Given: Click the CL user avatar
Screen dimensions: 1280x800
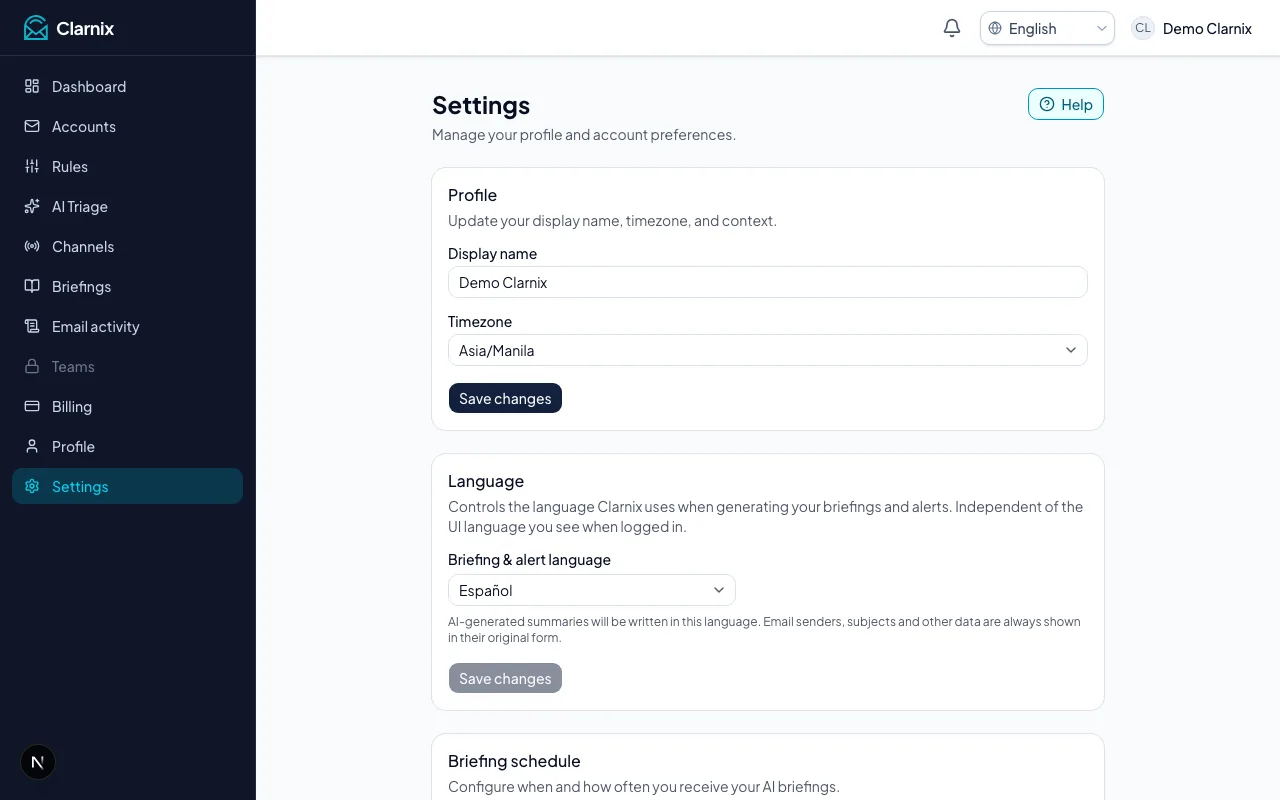Looking at the screenshot, I should [x=1143, y=28].
